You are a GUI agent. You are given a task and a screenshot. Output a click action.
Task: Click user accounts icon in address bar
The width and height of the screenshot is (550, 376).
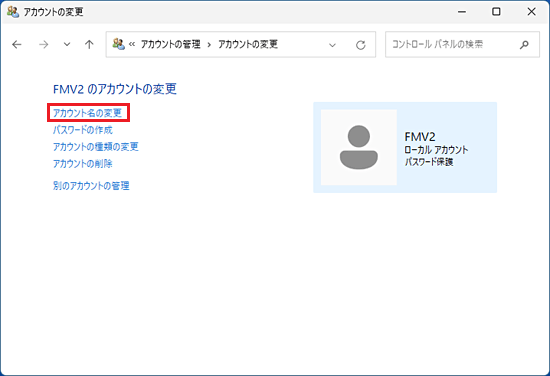click(x=119, y=44)
